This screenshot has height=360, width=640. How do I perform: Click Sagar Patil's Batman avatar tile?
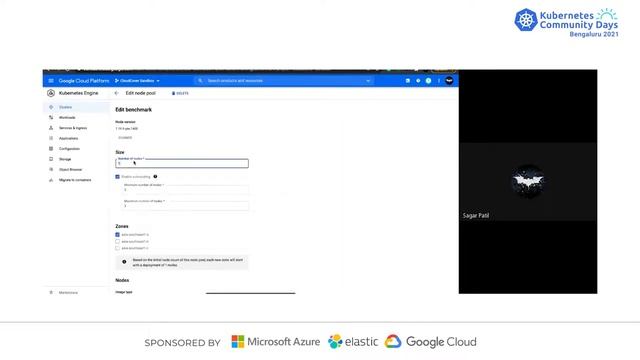point(528,181)
